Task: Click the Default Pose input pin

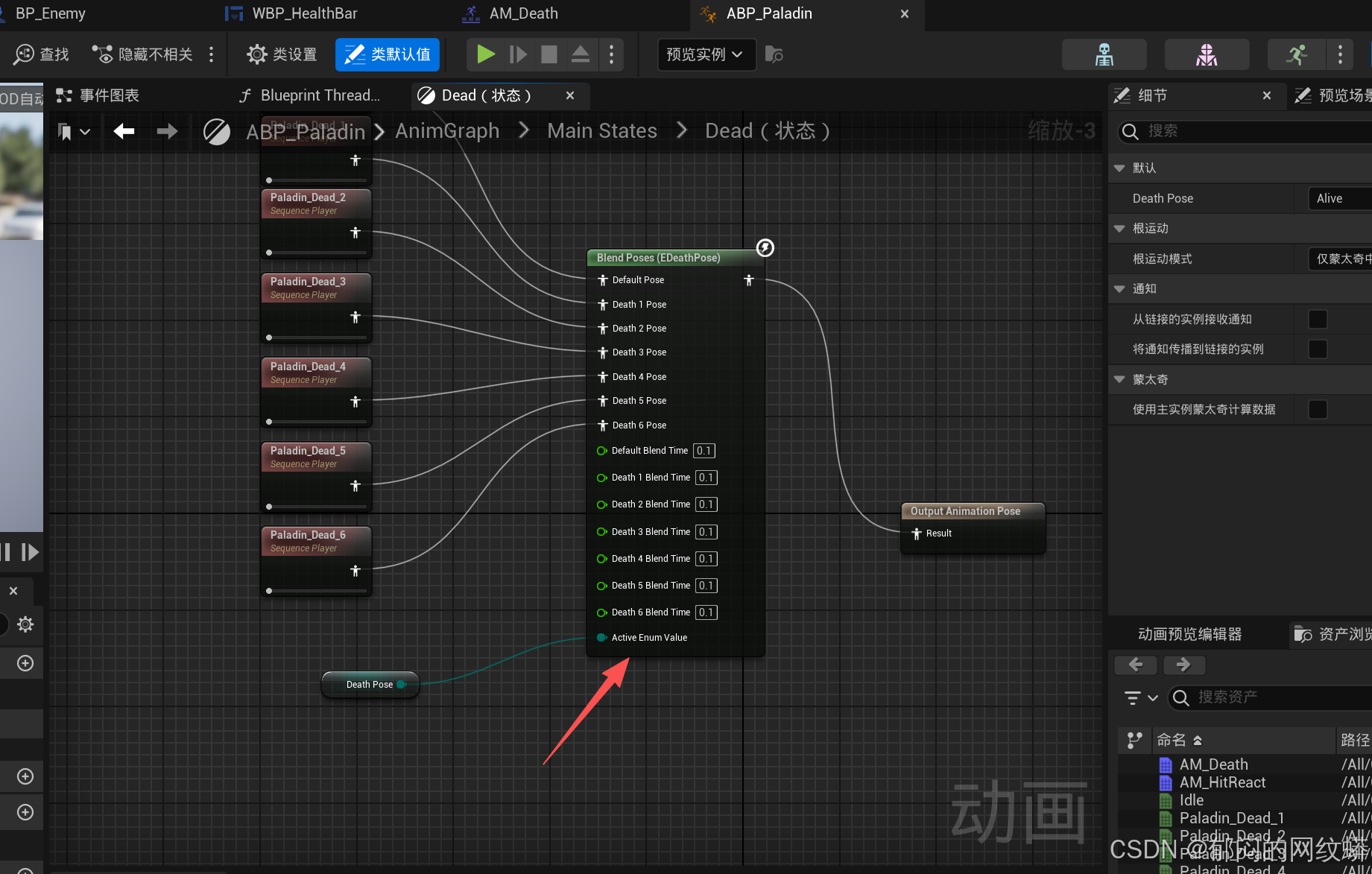Action: [x=603, y=280]
